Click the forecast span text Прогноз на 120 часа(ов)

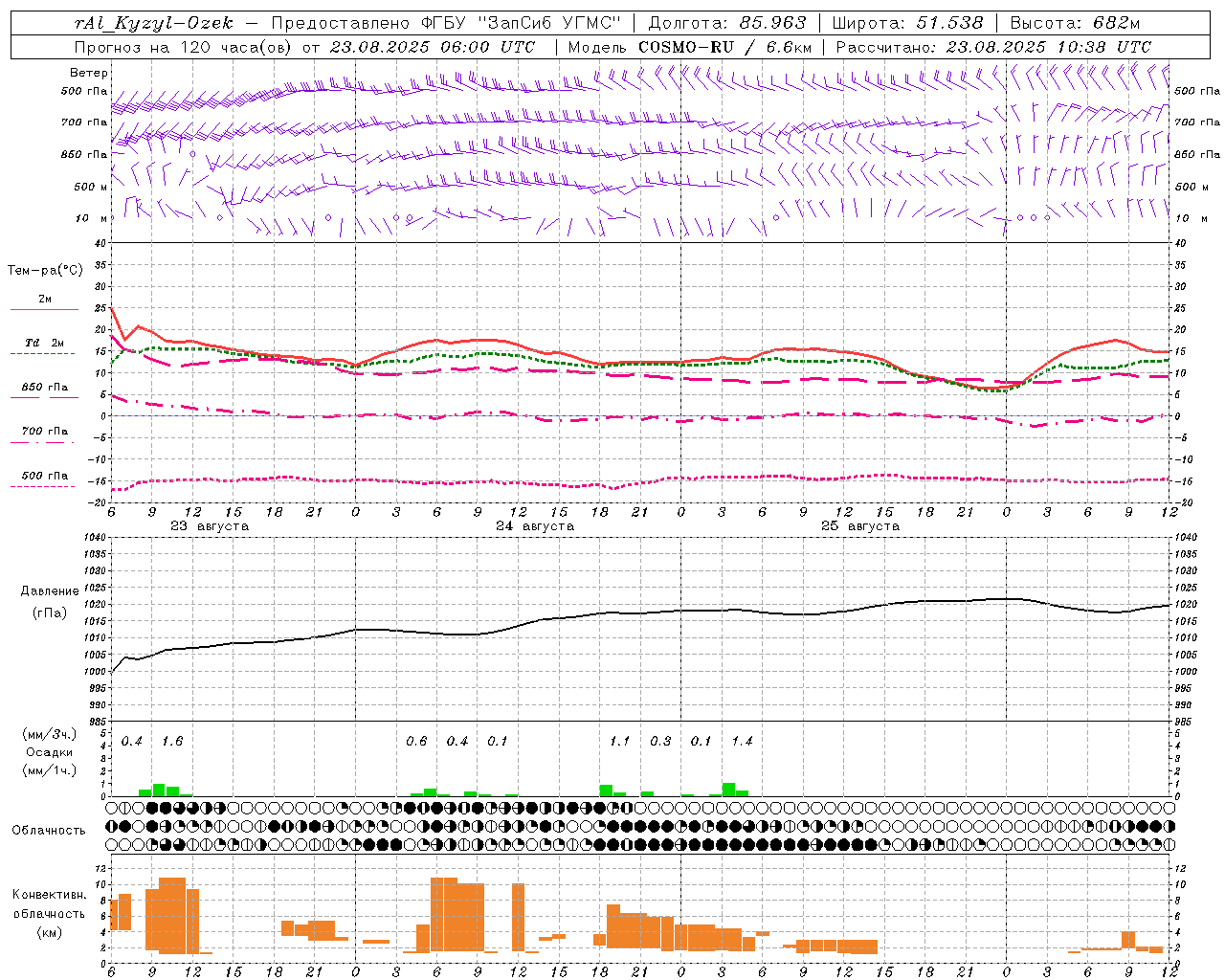click(185, 47)
